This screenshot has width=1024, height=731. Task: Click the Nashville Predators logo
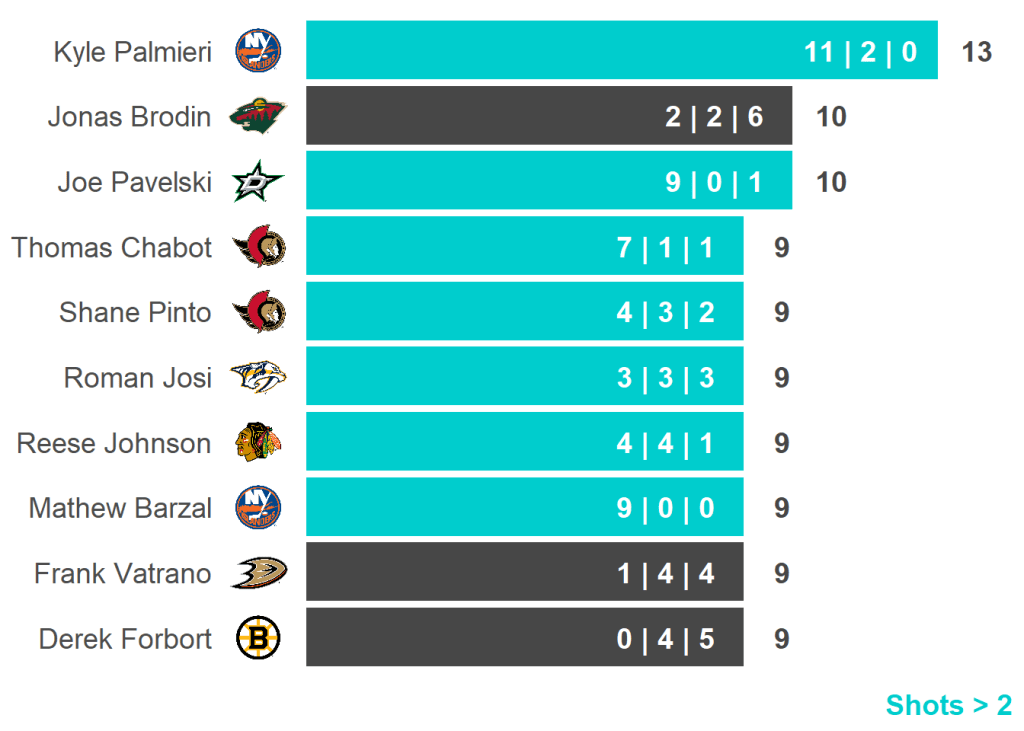click(258, 377)
